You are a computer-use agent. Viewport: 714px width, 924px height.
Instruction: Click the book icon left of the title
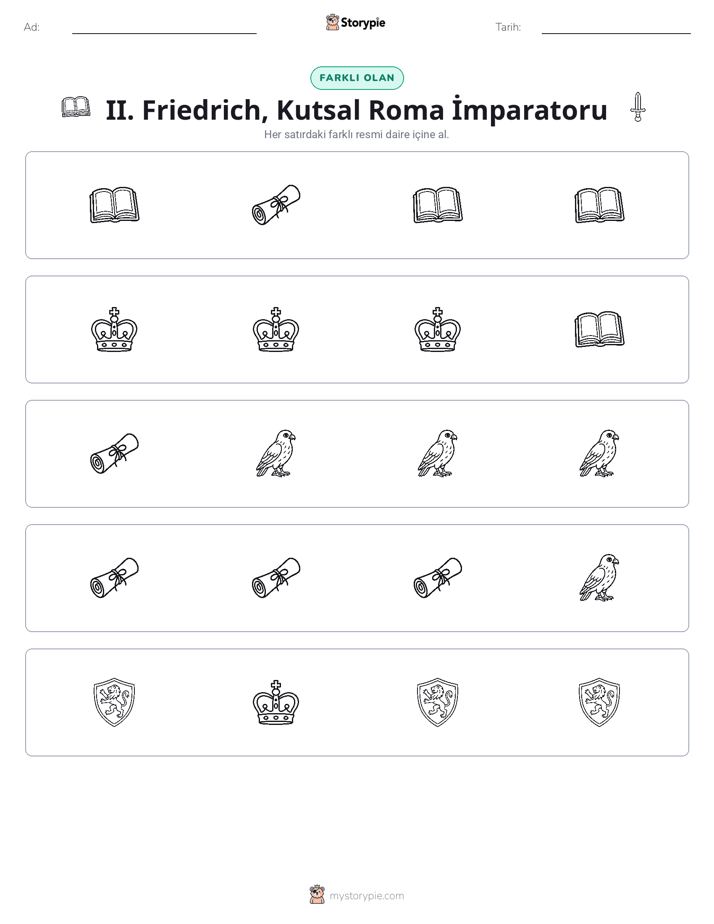(x=76, y=107)
